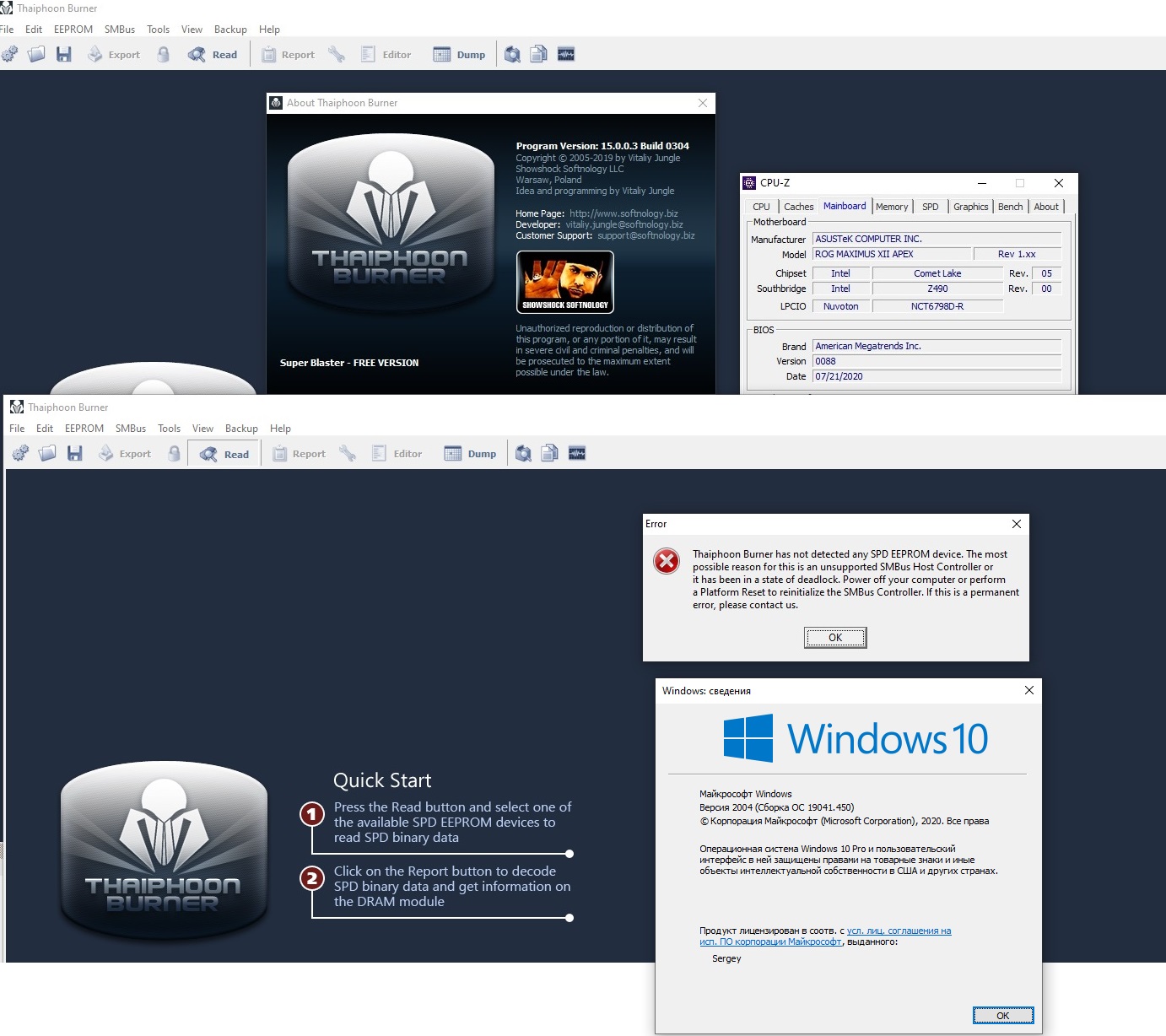Click Export in the Thaiphoon window behind the About dialog
The image size is (1166, 1036).
(x=114, y=55)
